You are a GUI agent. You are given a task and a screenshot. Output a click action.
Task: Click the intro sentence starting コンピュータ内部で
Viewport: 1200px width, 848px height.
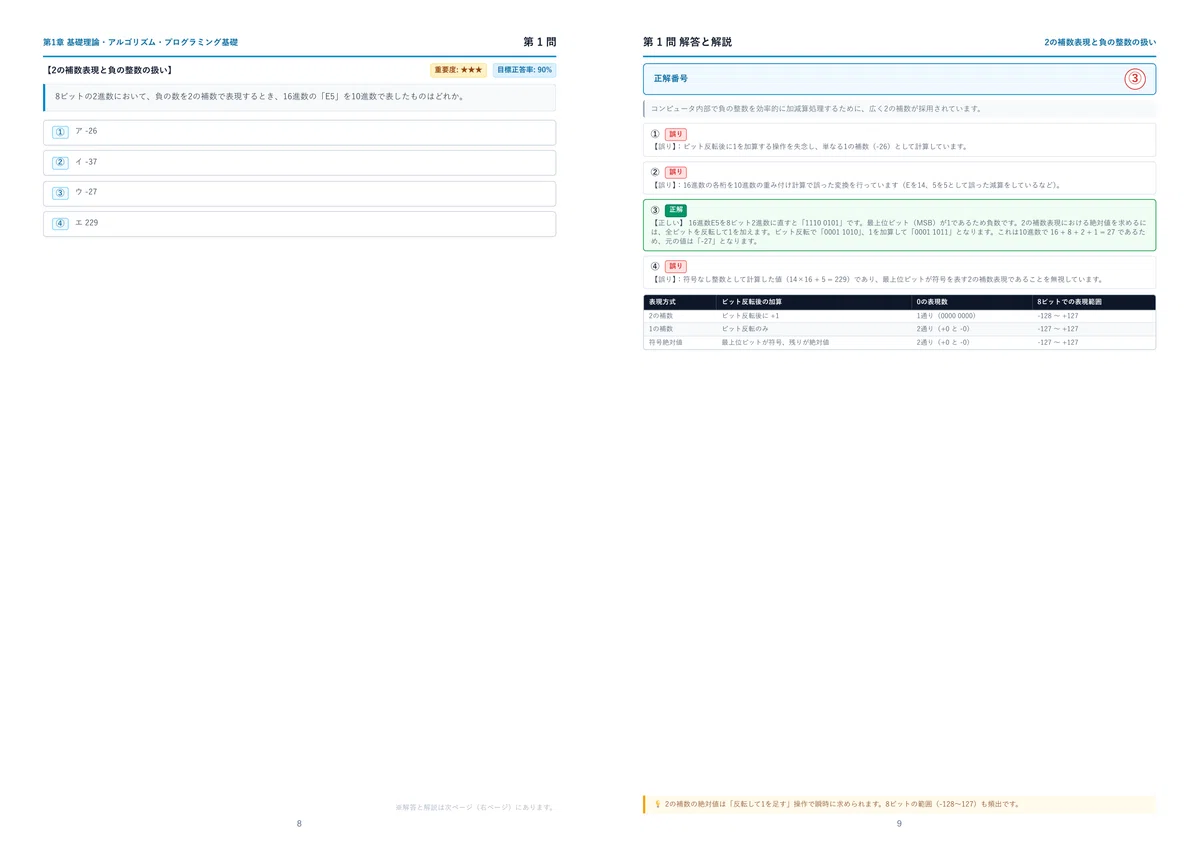tap(816, 108)
